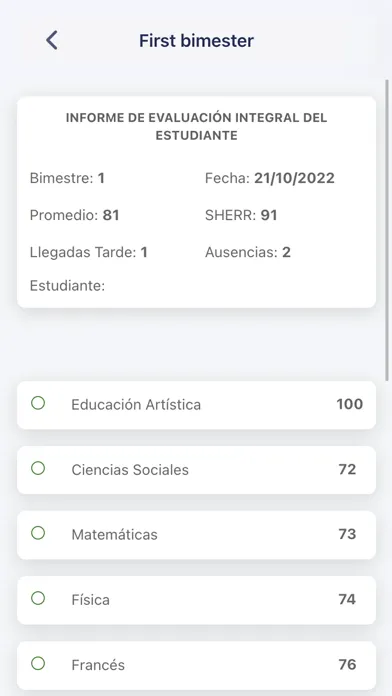Select the Matemáticas circle indicator
Image resolution: width=392 pixels, height=696 pixels.
coord(38,533)
